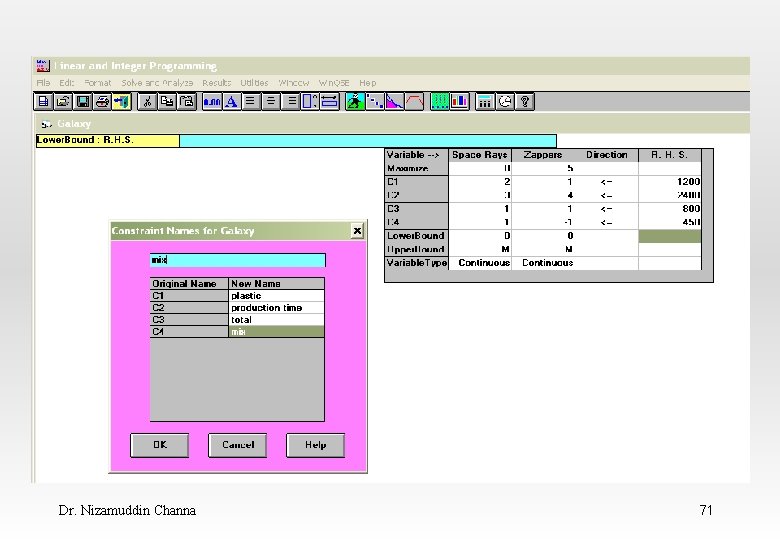This screenshot has width=780, height=540.
Task: Apply right alignment toolbar icon
Action: pyautogui.click(x=291, y=101)
